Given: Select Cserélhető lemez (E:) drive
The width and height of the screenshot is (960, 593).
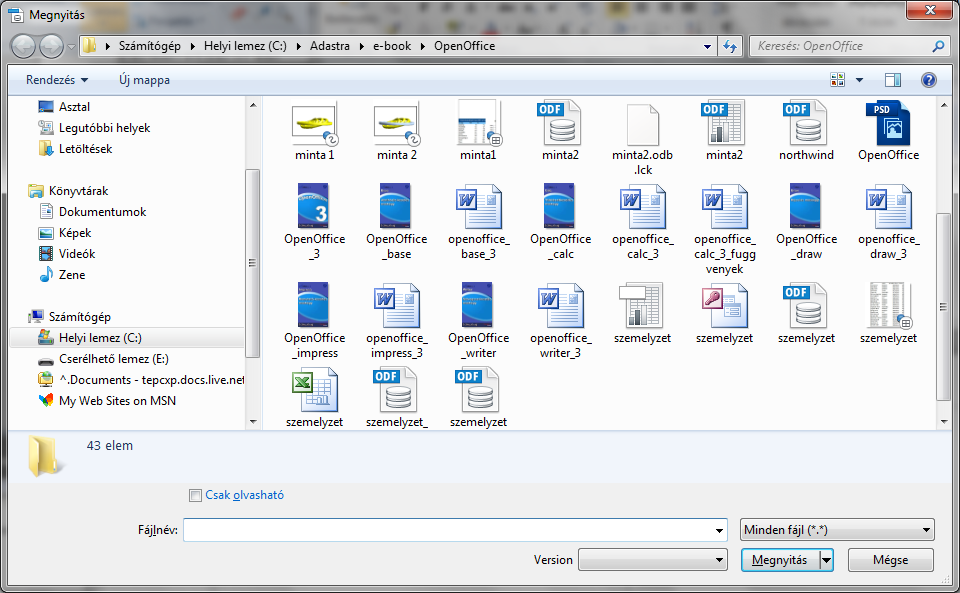Looking at the screenshot, I should point(103,359).
